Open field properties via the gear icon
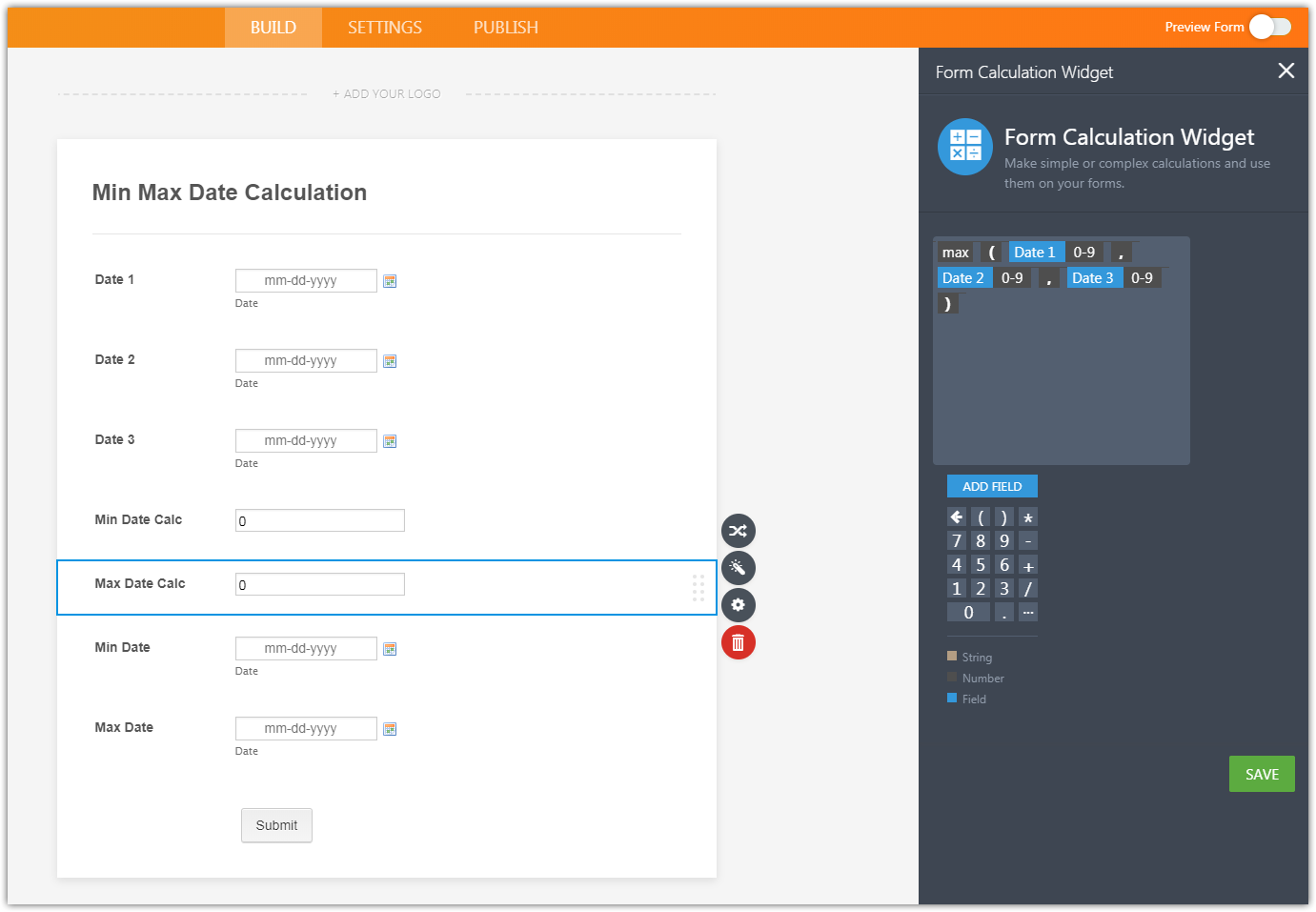This screenshot has width=1316, height=912. pyautogui.click(x=739, y=605)
